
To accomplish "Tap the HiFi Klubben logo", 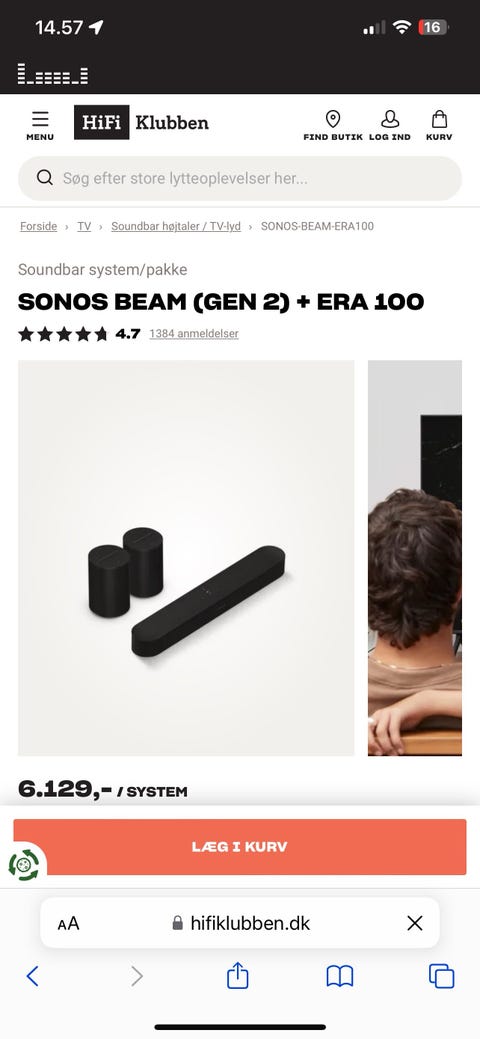I will [x=141, y=123].
